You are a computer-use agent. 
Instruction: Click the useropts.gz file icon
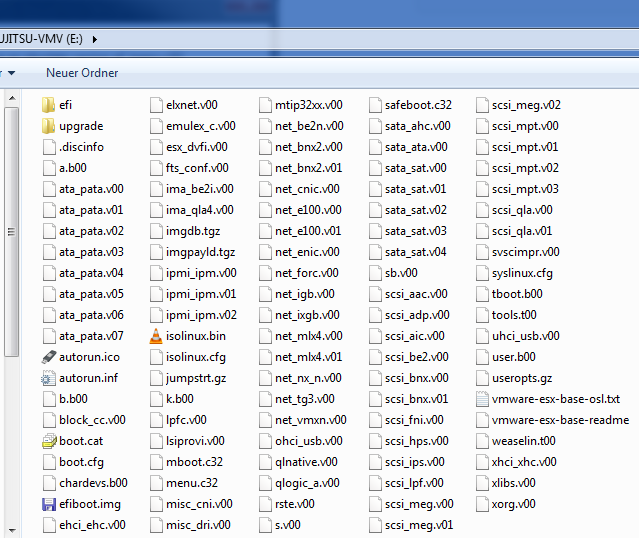(x=482, y=378)
